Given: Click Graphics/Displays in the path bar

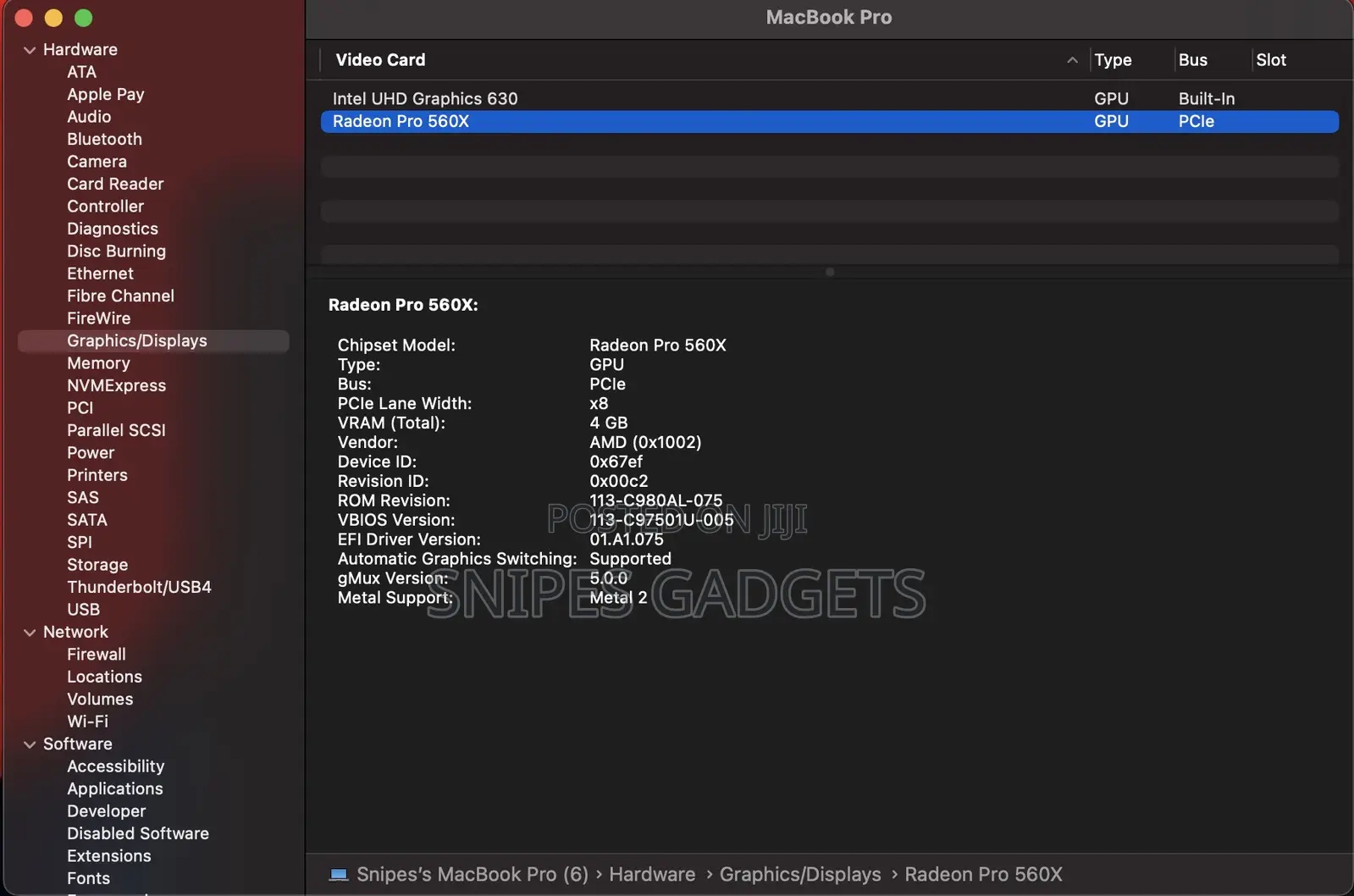Looking at the screenshot, I should point(799,874).
